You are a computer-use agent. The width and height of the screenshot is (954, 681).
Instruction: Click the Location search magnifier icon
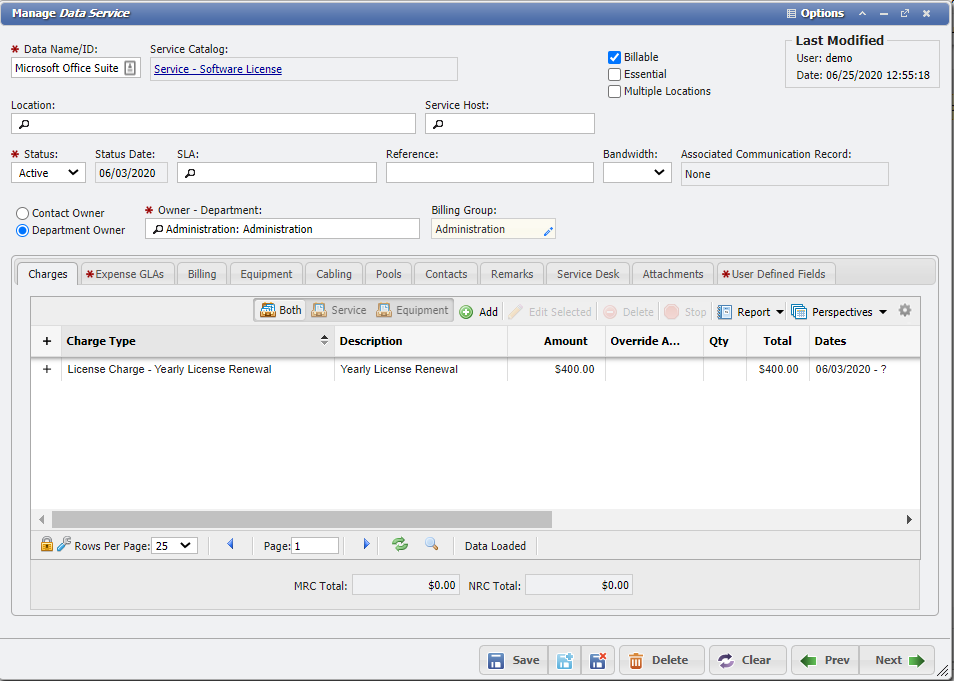tap(22, 123)
